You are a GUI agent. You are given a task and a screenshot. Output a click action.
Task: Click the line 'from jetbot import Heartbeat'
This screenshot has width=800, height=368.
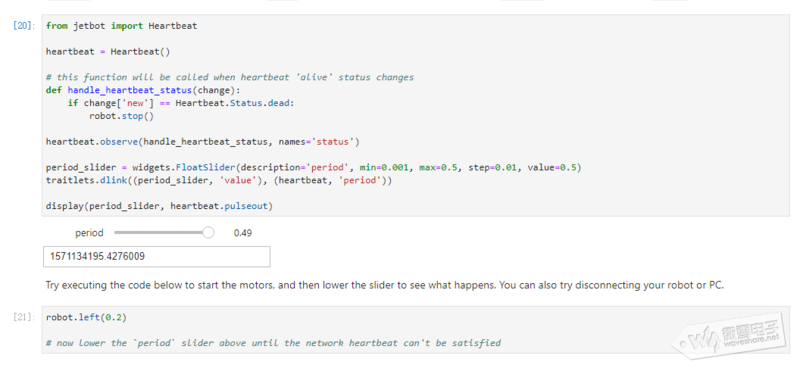tap(121, 26)
